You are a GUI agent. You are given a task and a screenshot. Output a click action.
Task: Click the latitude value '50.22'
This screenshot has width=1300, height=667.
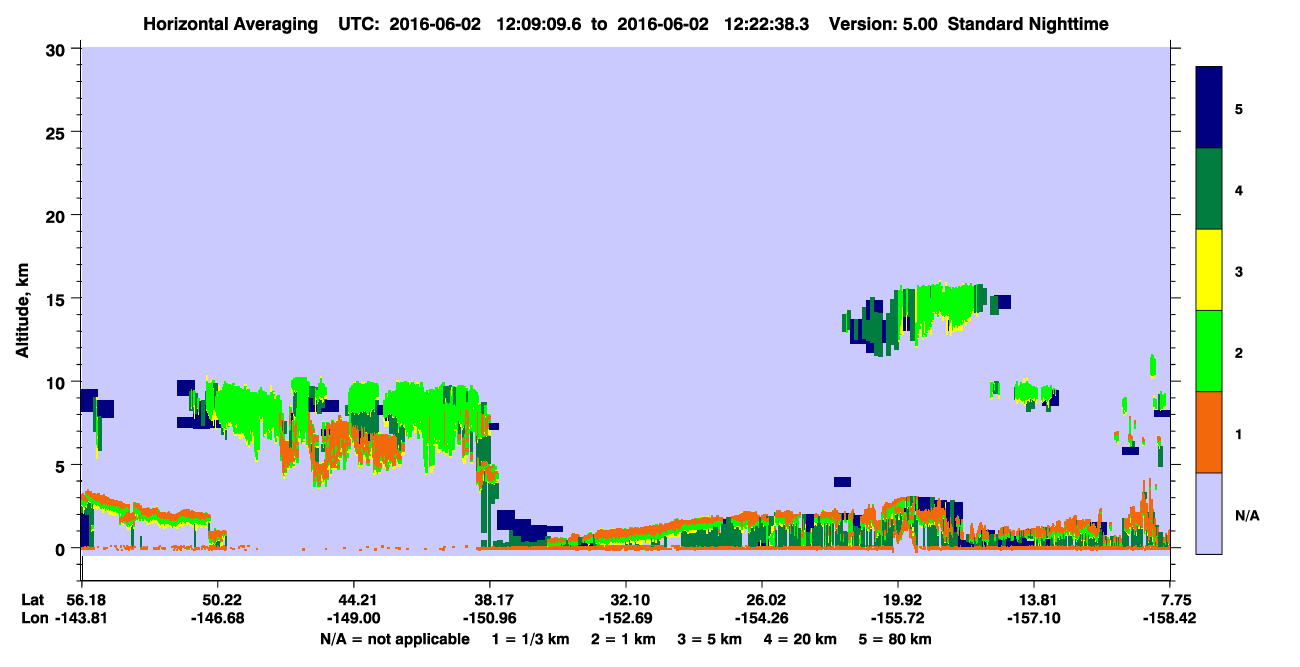[217, 600]
